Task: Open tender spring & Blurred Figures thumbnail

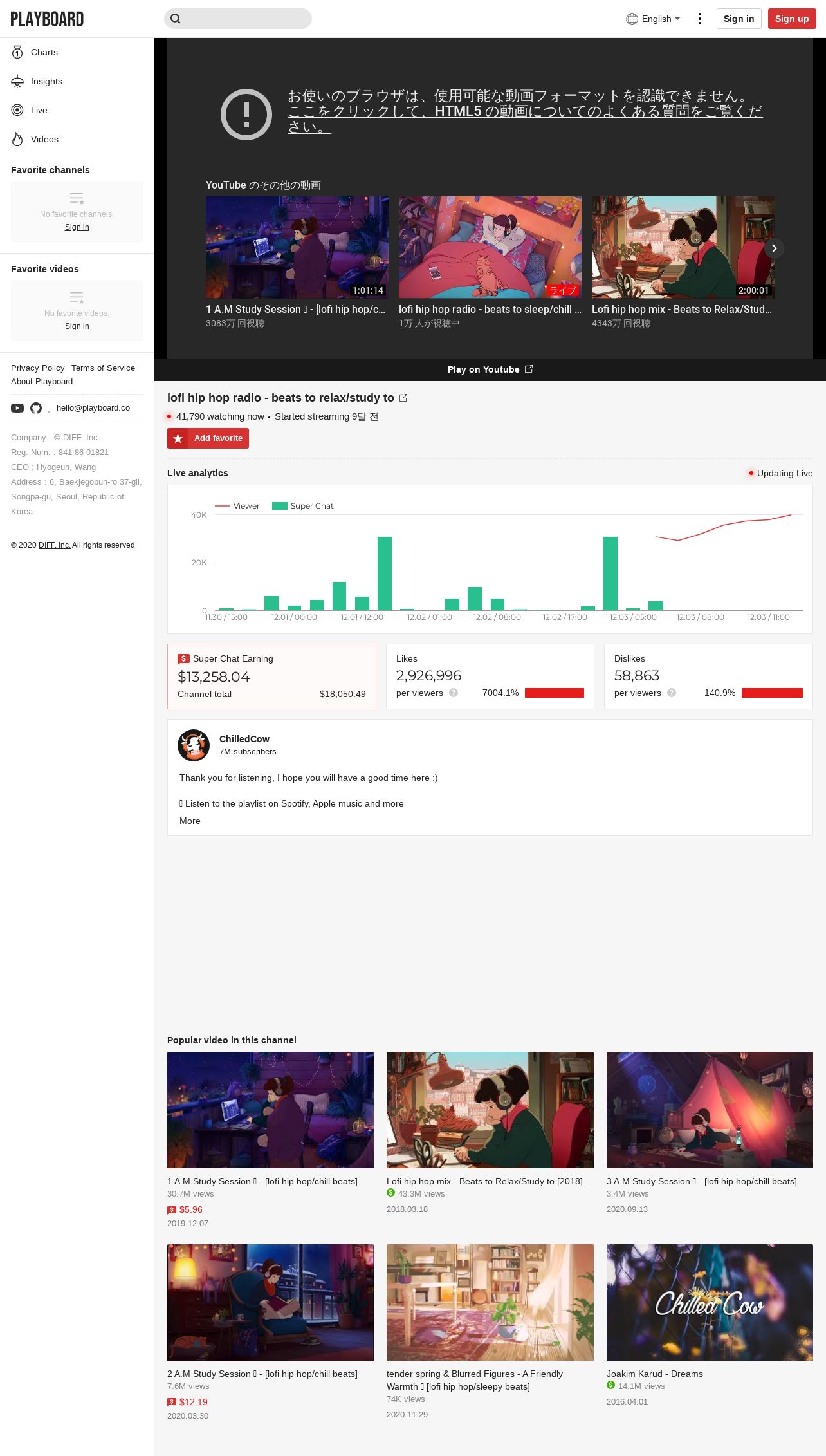Action: click(490, 1302)
